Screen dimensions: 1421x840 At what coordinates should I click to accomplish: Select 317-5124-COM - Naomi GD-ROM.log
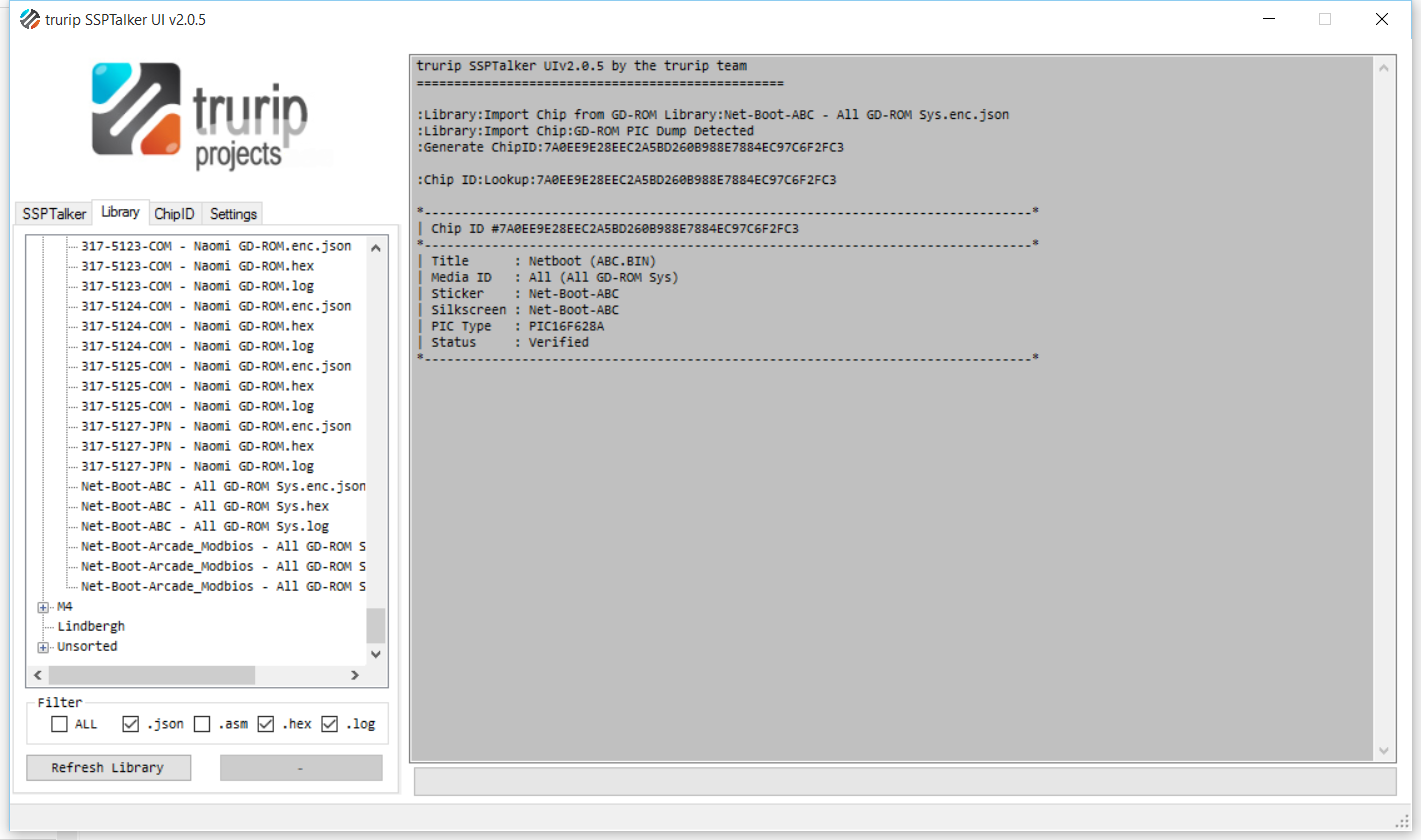point(197,346)
